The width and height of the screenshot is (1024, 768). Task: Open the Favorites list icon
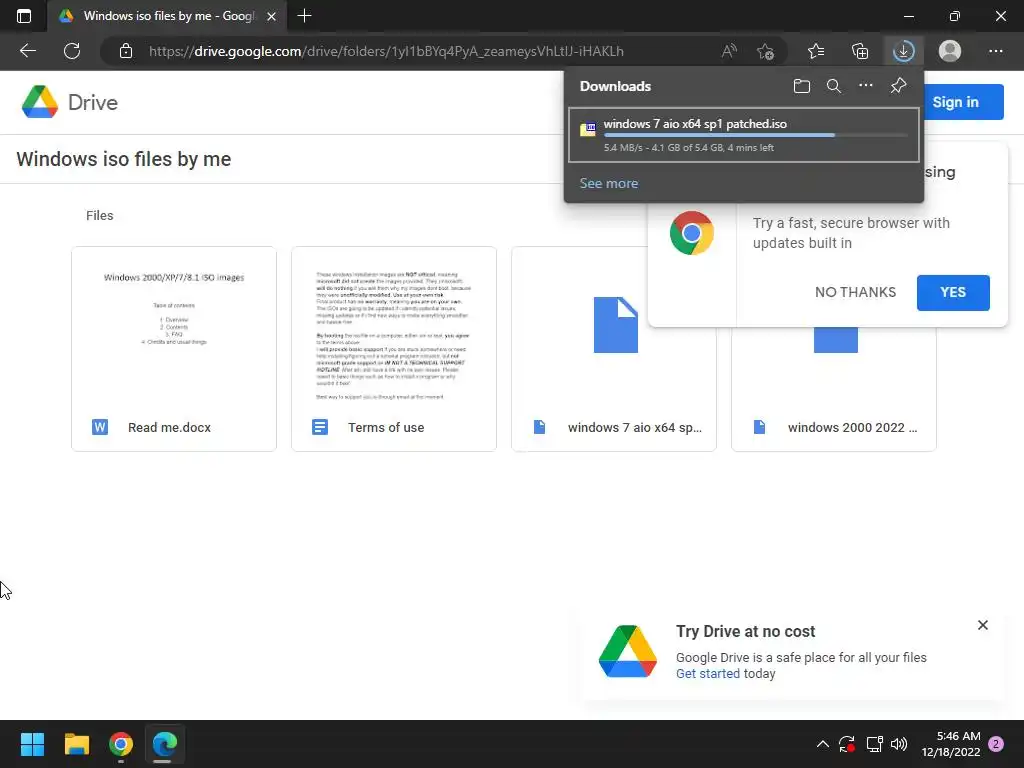(816, 51)
